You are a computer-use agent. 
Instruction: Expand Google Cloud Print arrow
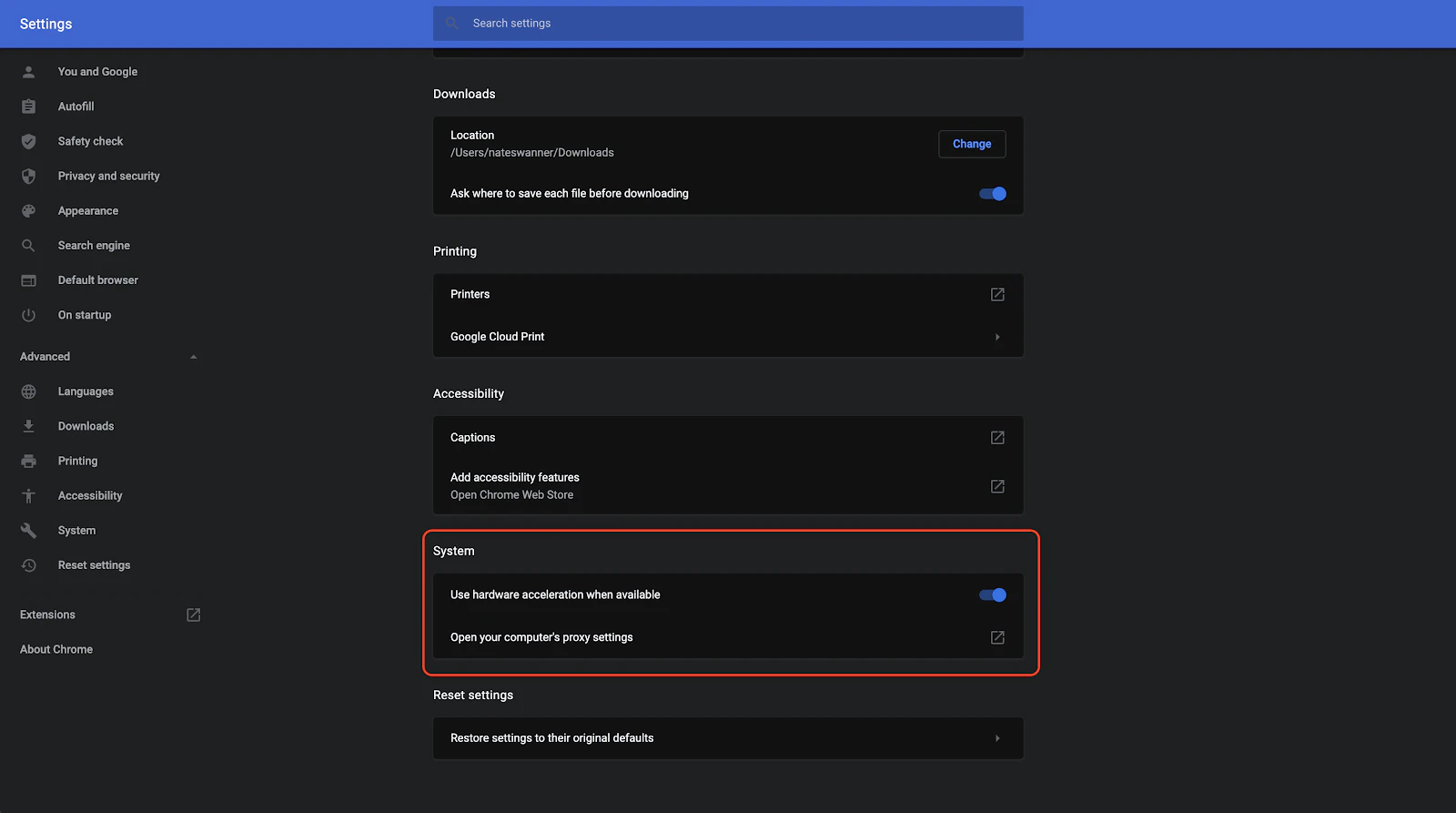997,337
